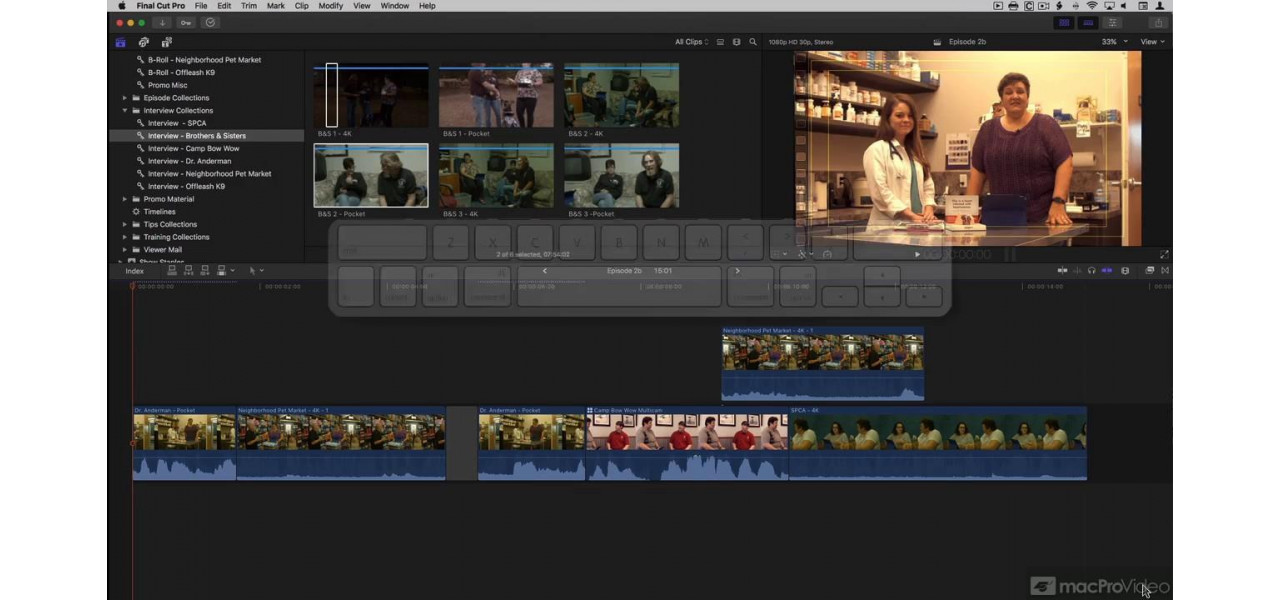Expand the Tips Collections folder

pyautogui.click(x=125, y=224)
